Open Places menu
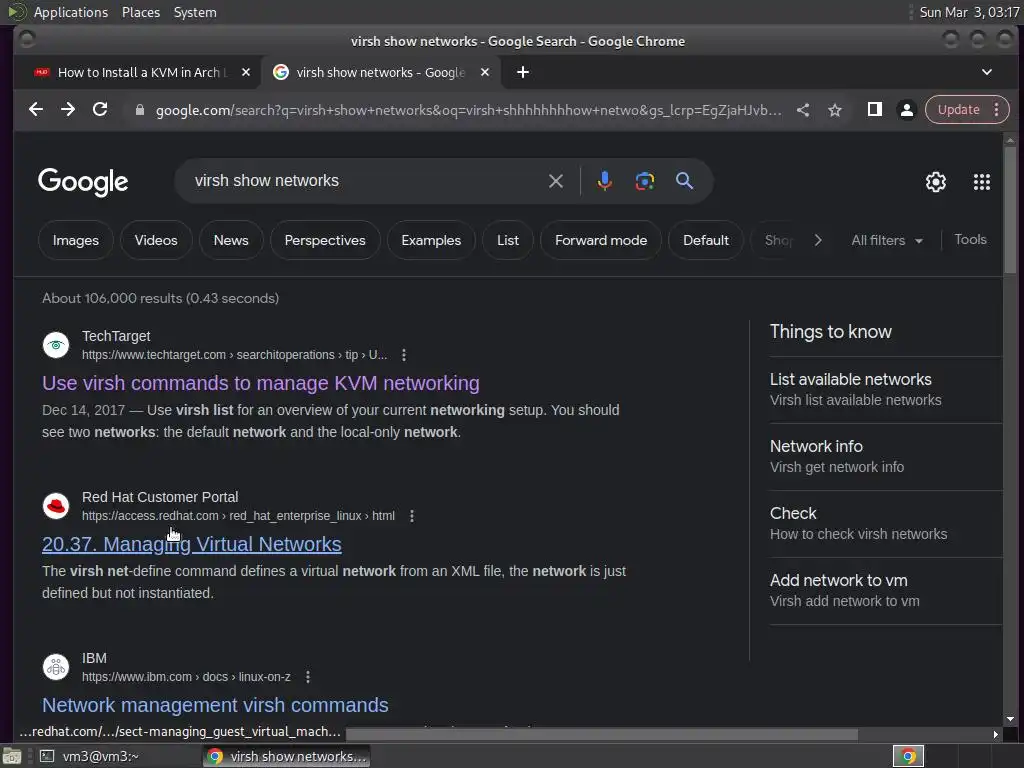This screenshot has height=768, width=1024. click(x=140, y=12)
